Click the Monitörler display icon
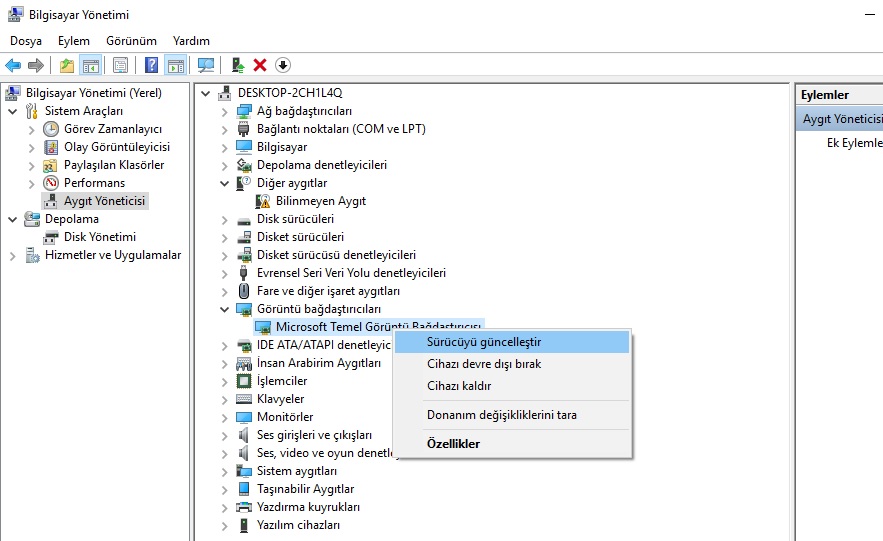The image size is (883, 541). point(244,417)
